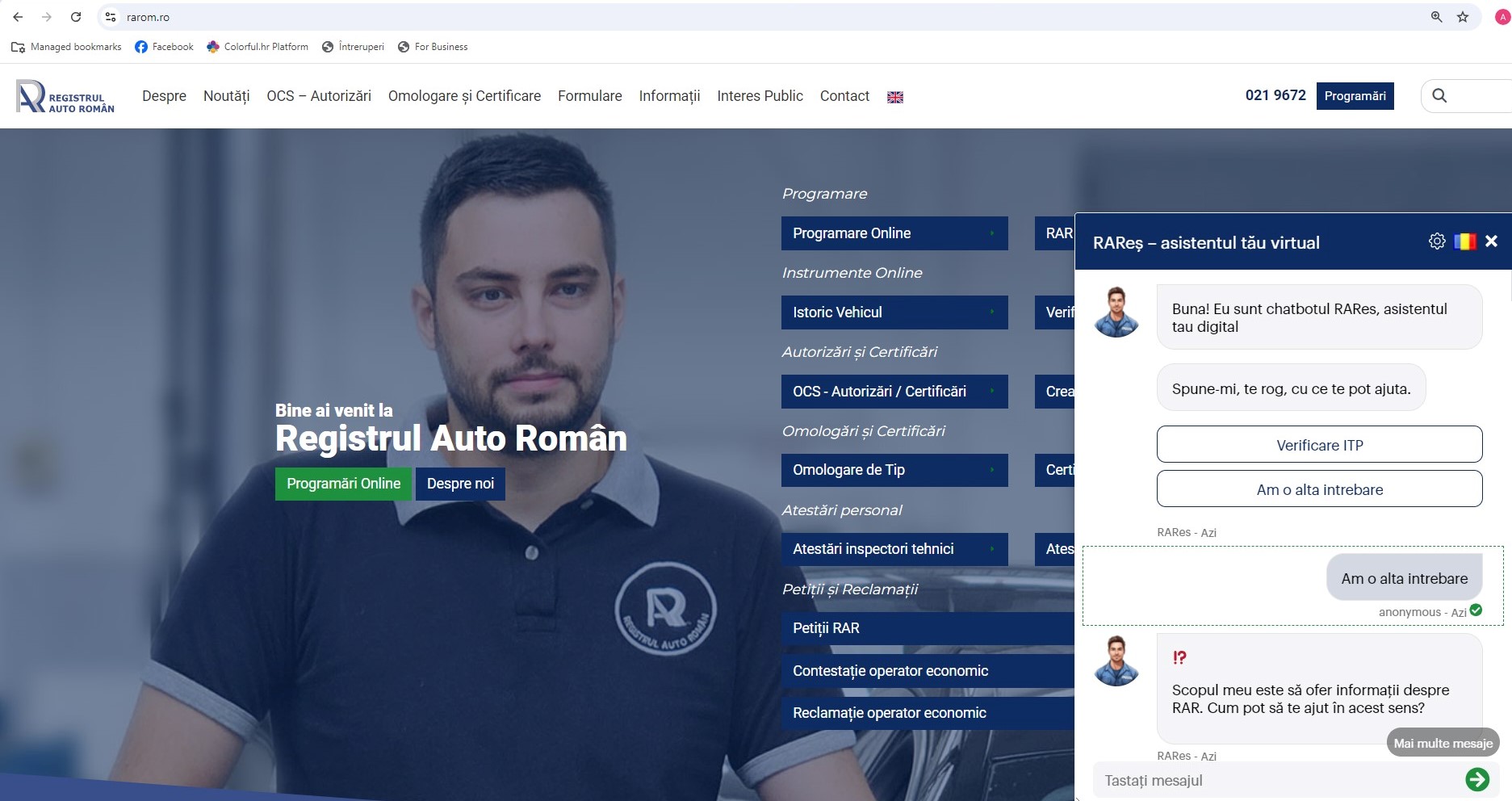Viewport: 1512px width, 801px height.
Task: Click the Registrul Auto Român logo
Action: tap(65, 96)
